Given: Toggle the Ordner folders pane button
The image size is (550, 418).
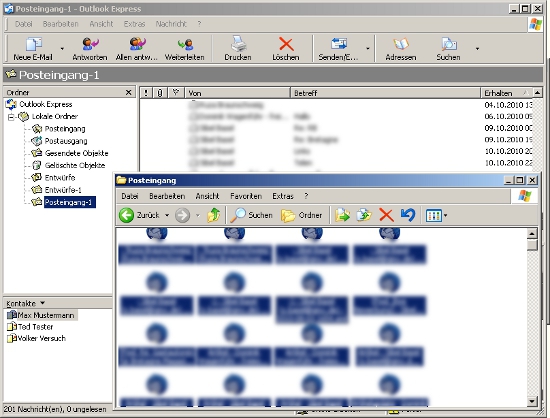Looking at the screenshot, I should pyautogui.click(x=301, y=215).
